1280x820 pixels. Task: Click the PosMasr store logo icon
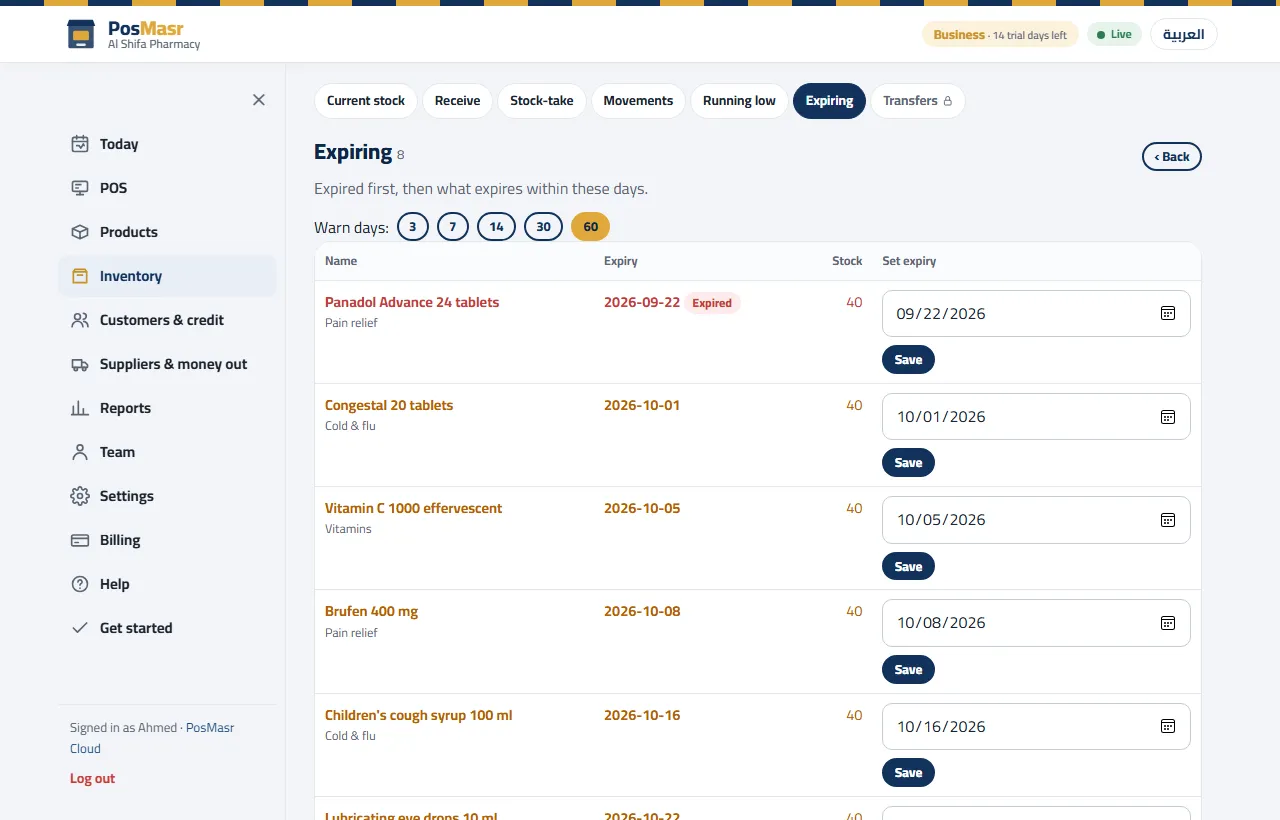(81, 34)
